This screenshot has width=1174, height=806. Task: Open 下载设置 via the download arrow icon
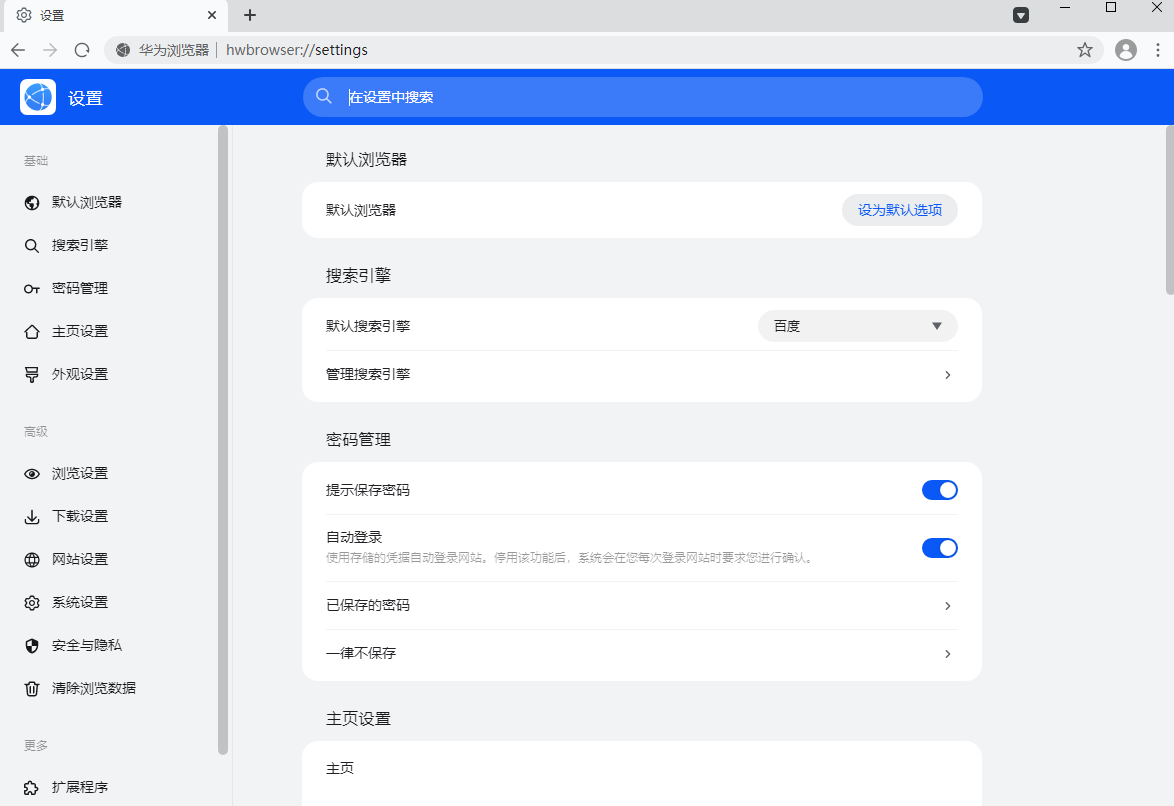click(x=32, y=516)
